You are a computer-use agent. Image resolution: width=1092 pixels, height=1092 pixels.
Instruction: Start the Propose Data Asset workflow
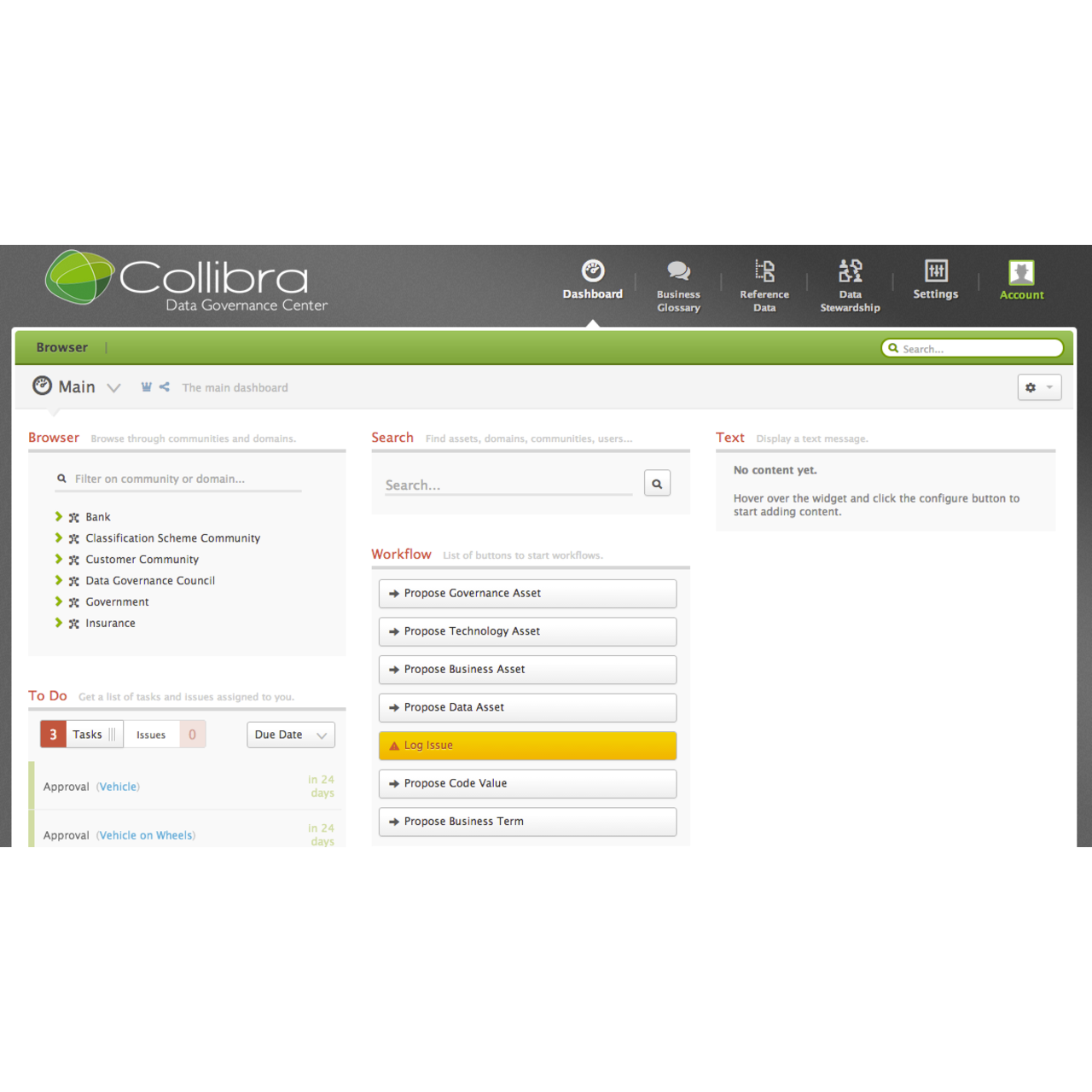(526, 707)
